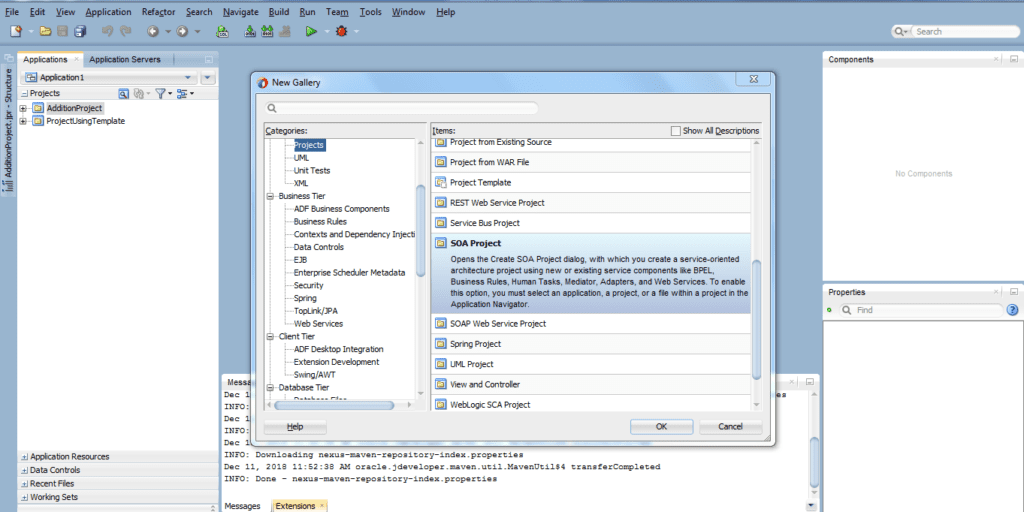Image resolution: width=1024 pixels, height=512 pixels.
Task: Collapse the Projects section
Action: tap(25, 94)
